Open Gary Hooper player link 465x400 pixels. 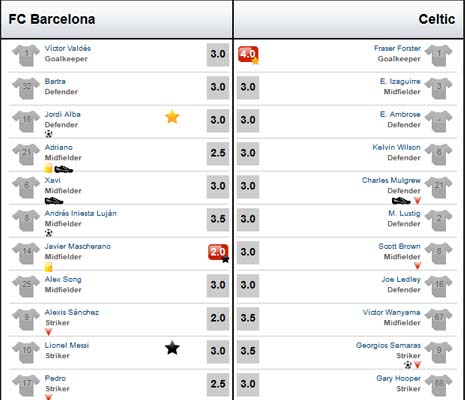(x=398, y=378)
